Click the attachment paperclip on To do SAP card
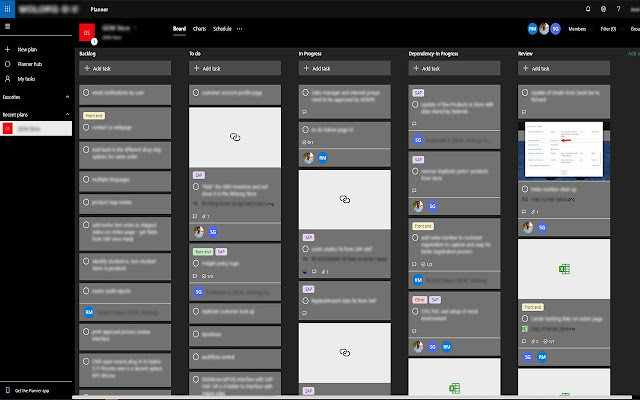This screenshot has width=640, height=400. coord(204,216)
